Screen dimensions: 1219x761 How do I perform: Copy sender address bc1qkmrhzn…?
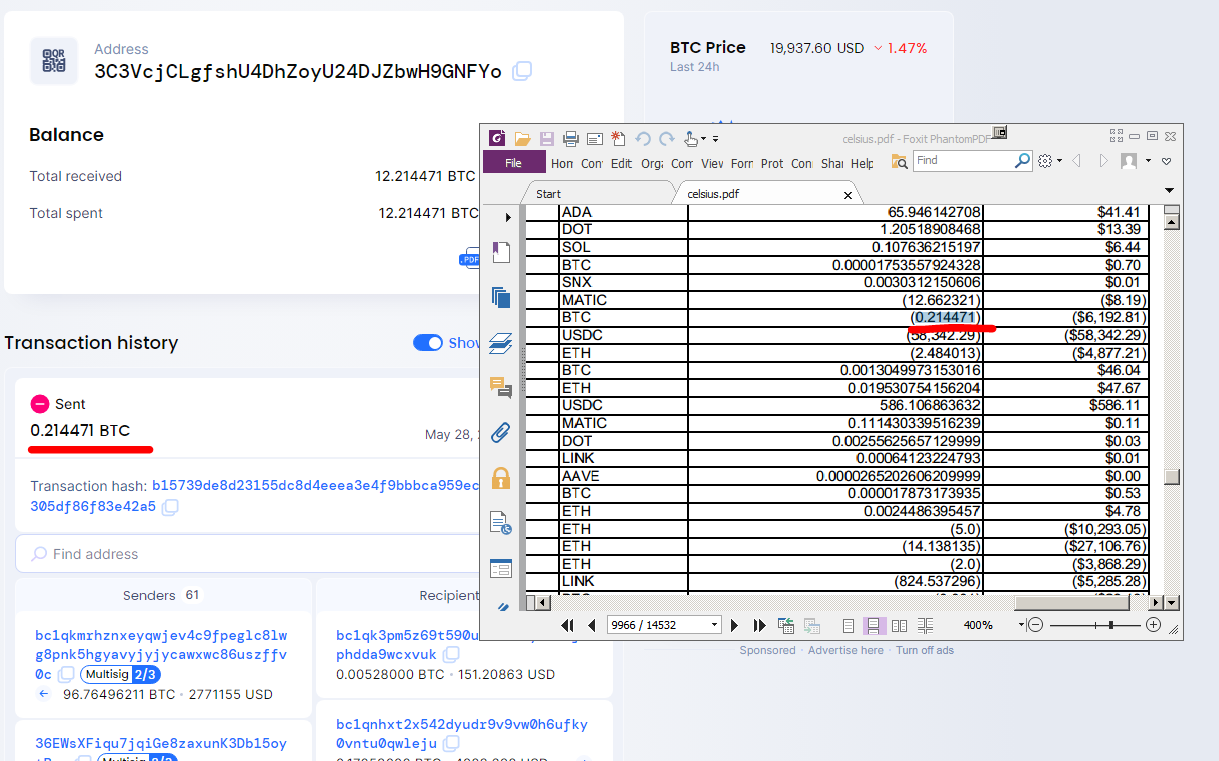66,674
